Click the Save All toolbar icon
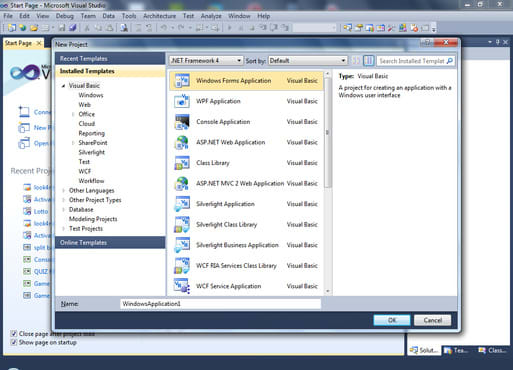The image size is (513, 370). 73,28
